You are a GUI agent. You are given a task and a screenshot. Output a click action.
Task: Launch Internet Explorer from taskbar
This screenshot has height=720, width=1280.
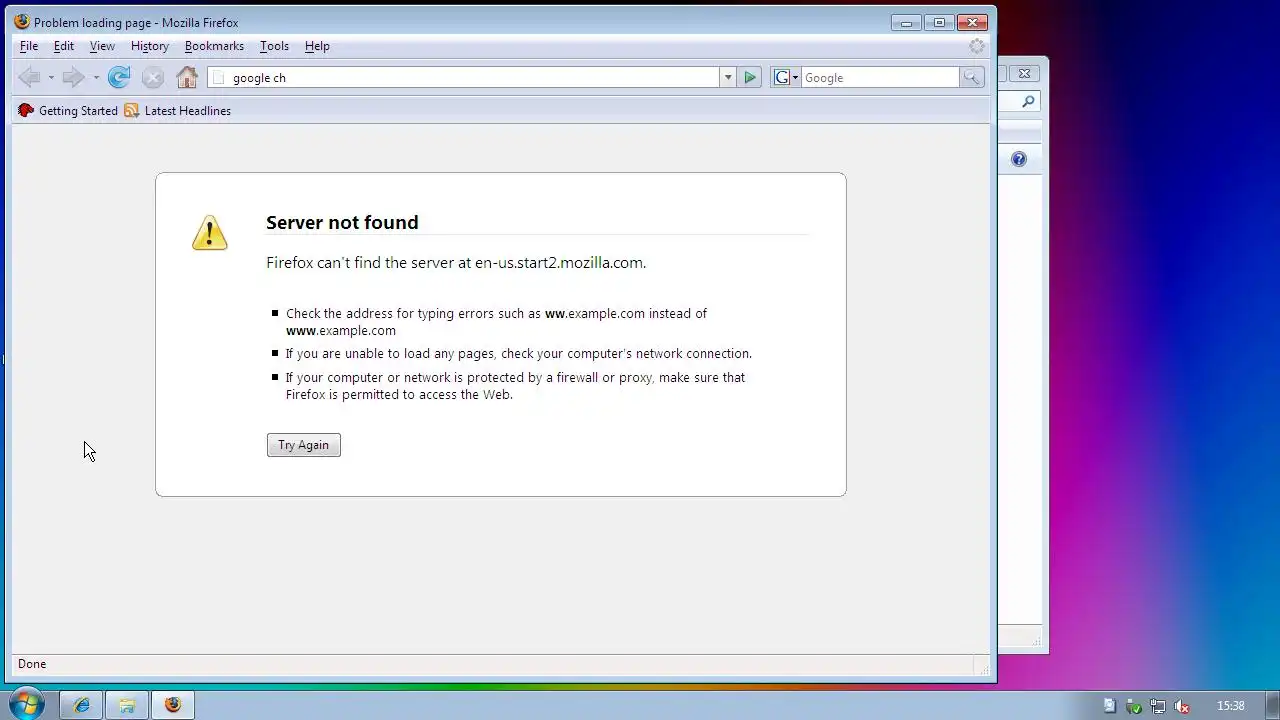pos(81,705)
